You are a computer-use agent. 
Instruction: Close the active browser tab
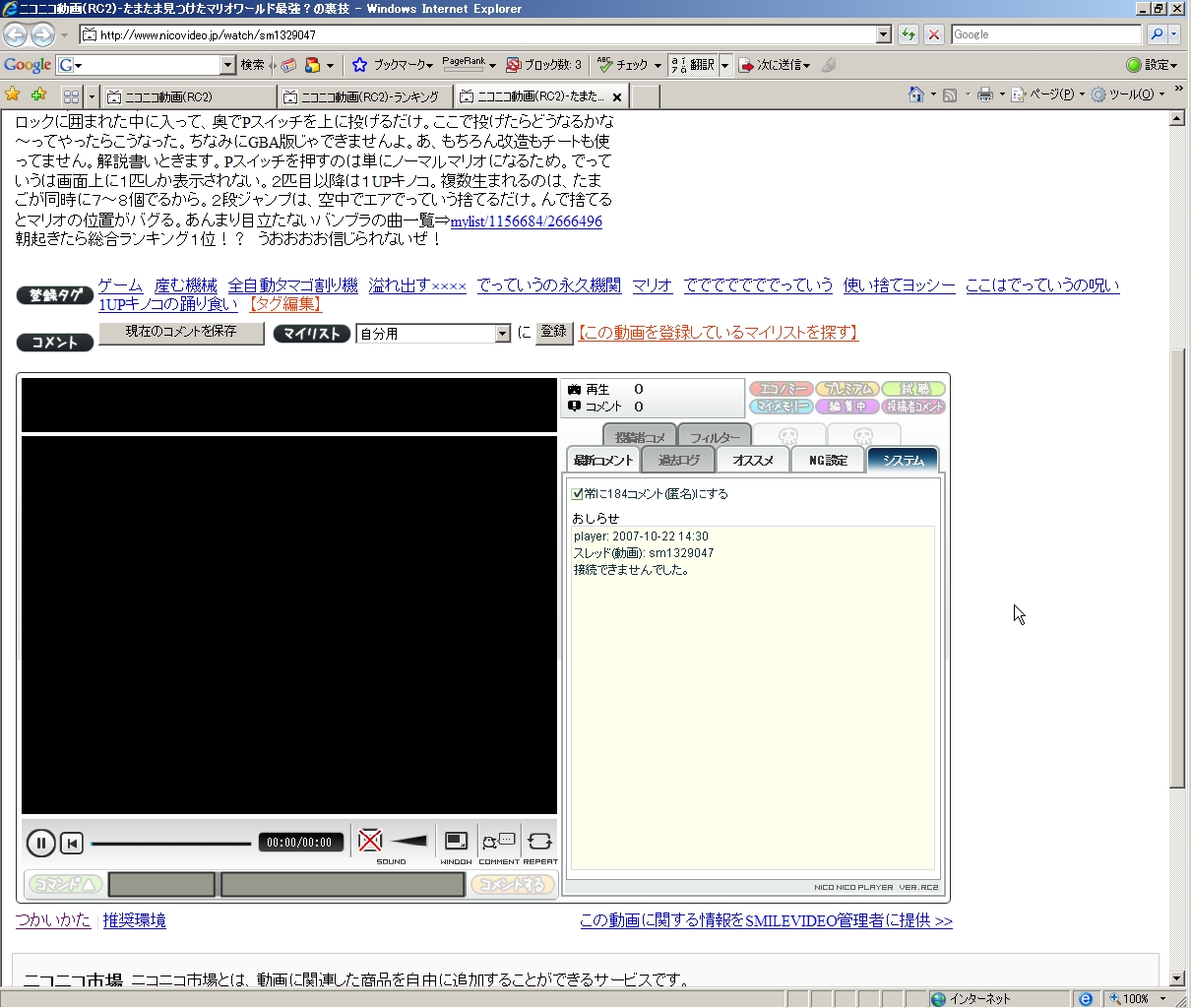[x=617, y=96]
